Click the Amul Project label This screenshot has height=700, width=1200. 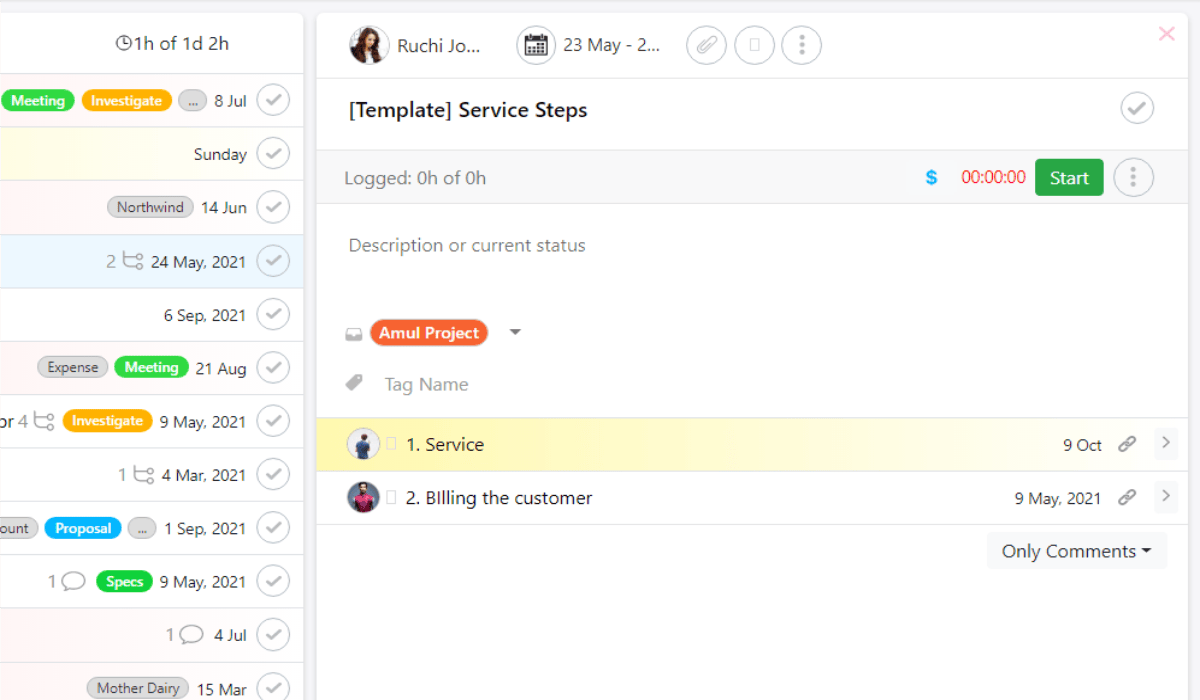429,333
